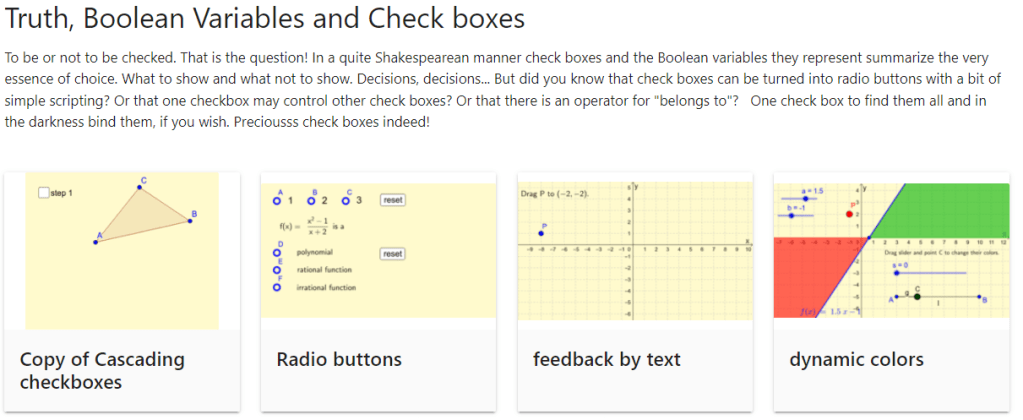
Task: Select radio button B labeled 2
Action: point(312,200)
